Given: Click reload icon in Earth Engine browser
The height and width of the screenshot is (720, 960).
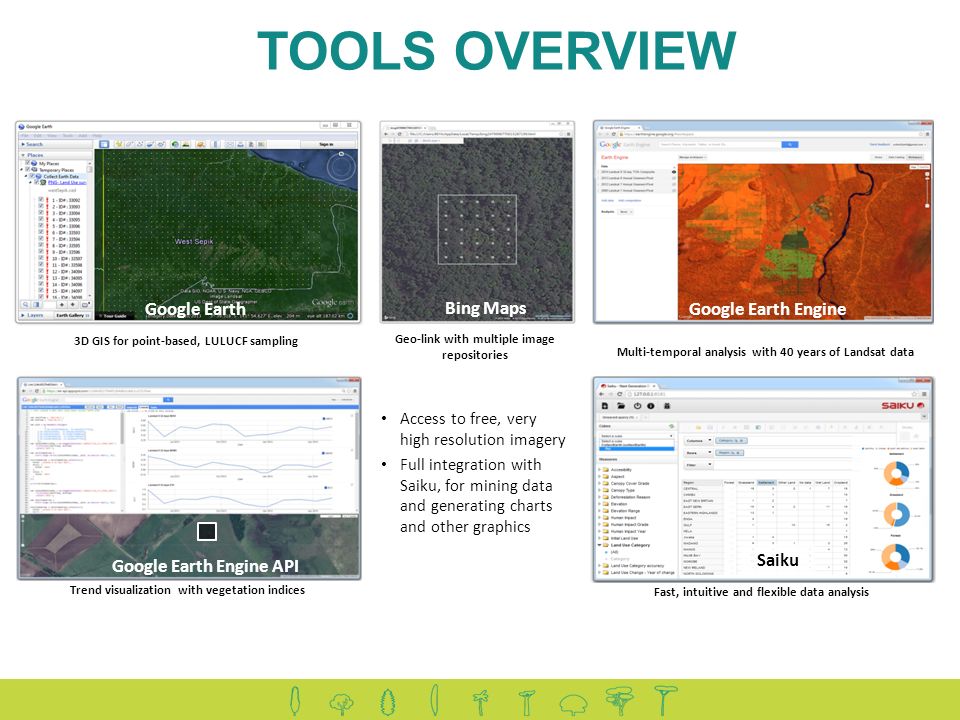Looking at the screenshot, I should point(614,134).
